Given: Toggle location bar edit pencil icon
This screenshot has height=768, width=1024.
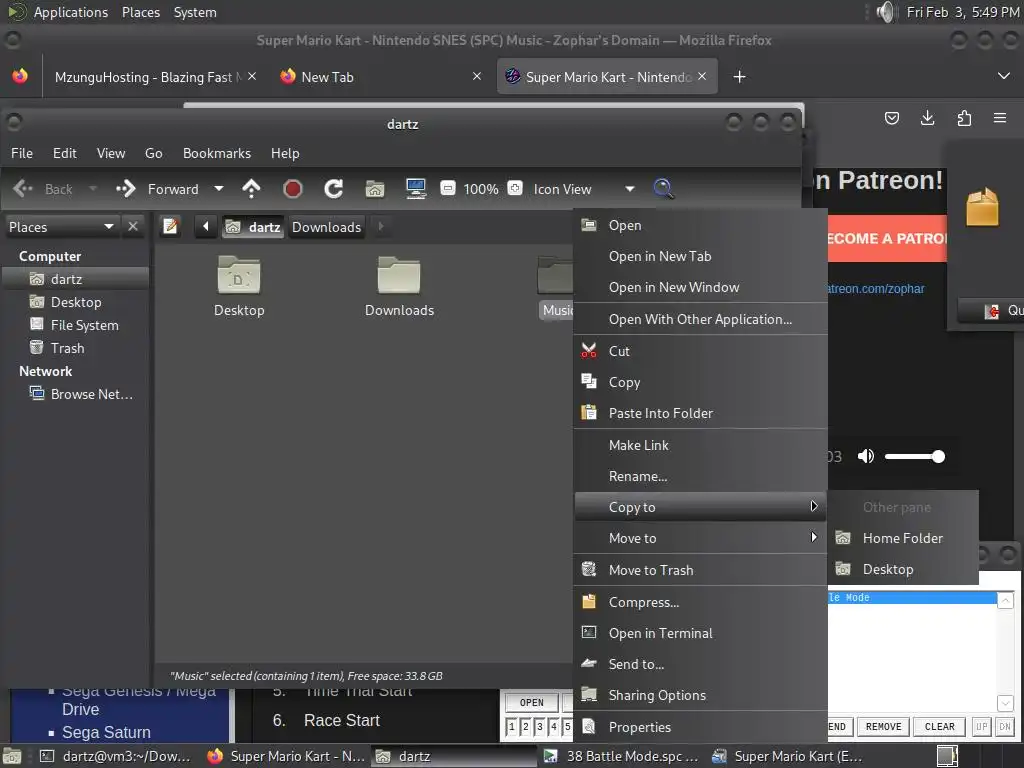Looking at the screenshot, I should tap(170, 227).
